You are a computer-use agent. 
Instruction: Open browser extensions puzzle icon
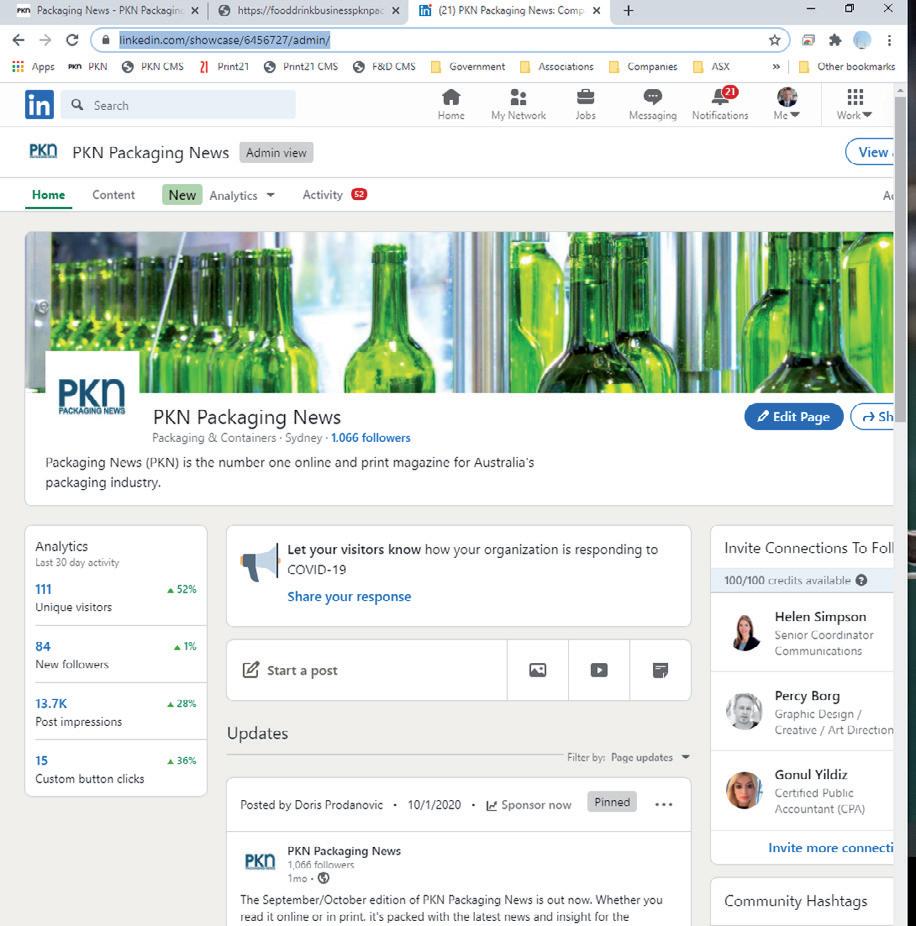click(835, 40)
